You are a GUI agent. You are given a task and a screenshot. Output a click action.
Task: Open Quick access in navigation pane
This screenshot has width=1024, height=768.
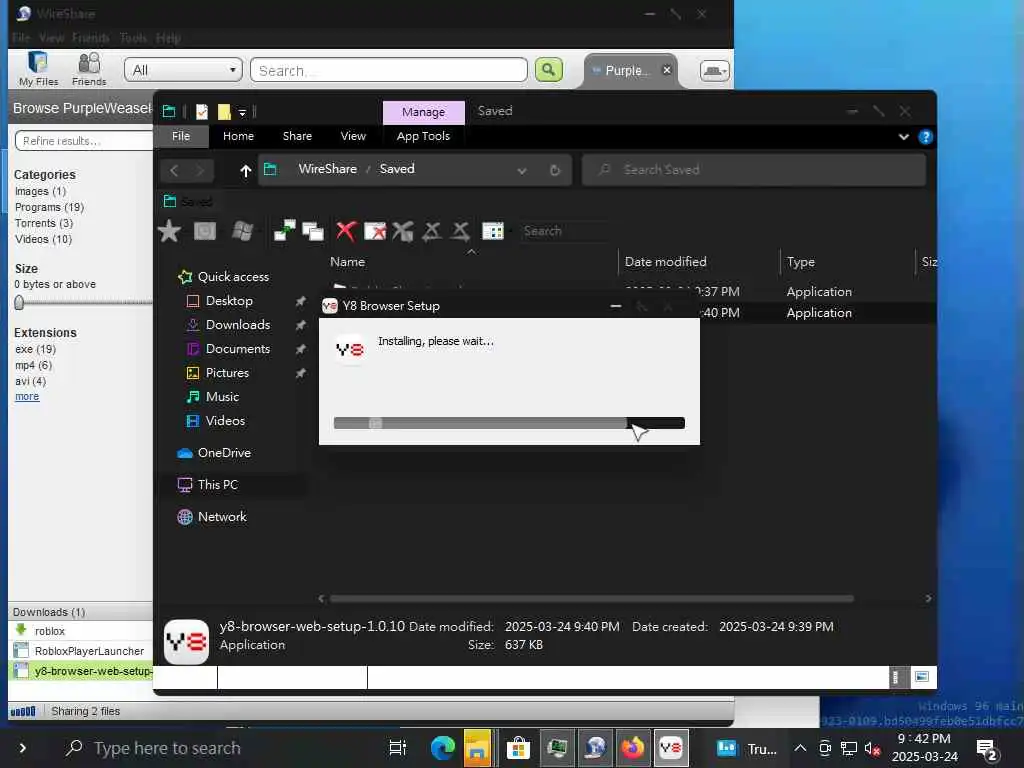233,277
